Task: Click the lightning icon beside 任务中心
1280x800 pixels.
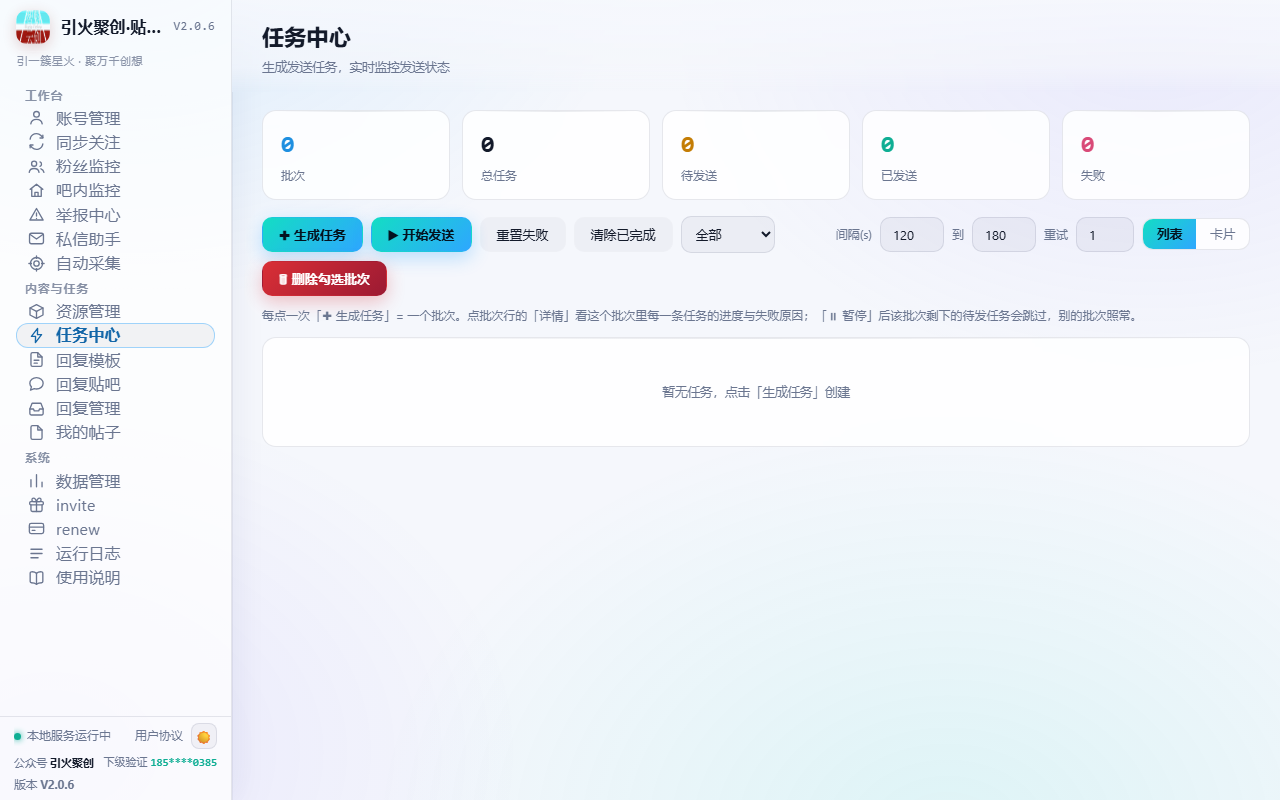Action: tap(37, 336)
